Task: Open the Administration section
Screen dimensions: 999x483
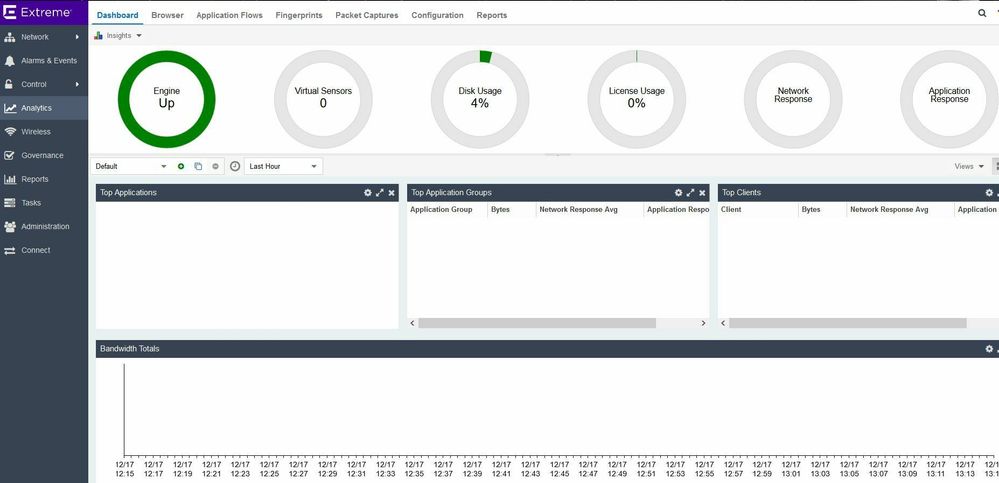Action: pos(44,226)
